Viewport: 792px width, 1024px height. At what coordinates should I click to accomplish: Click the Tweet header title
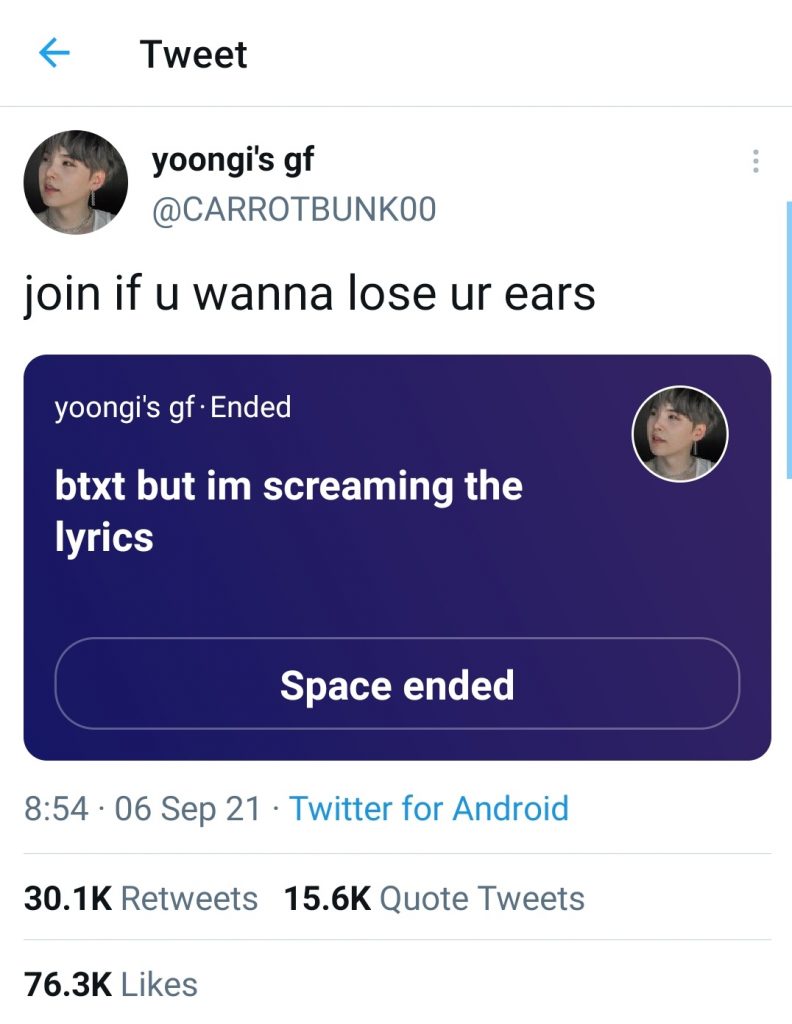coord(193,54)
